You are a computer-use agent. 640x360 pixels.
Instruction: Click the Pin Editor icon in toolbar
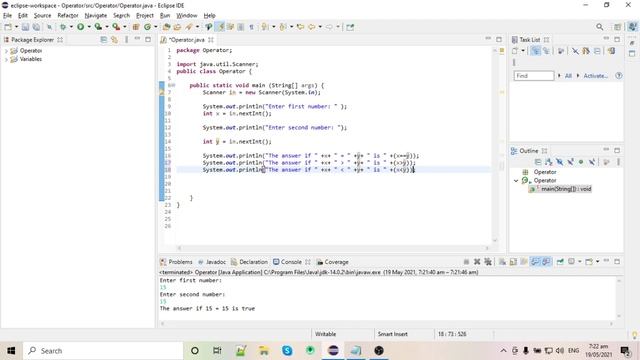point(350,27)
